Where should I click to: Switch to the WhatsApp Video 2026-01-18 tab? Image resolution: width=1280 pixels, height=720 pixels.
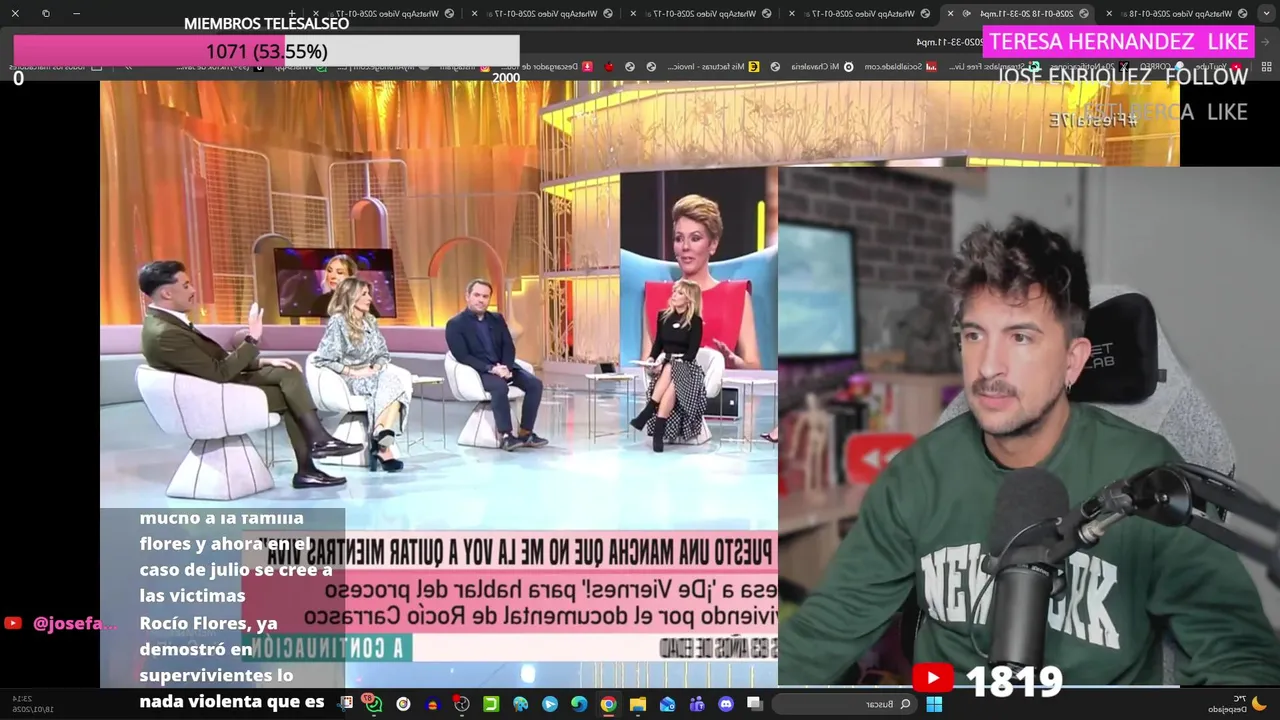pos(1185,14)
